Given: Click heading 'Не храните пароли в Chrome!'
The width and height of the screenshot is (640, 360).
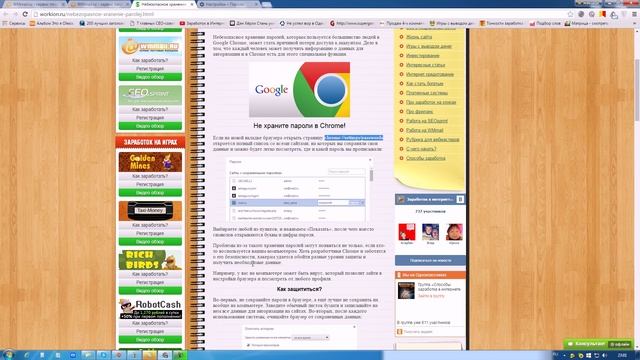Looking at the screenshot, I should click(299, 126).
